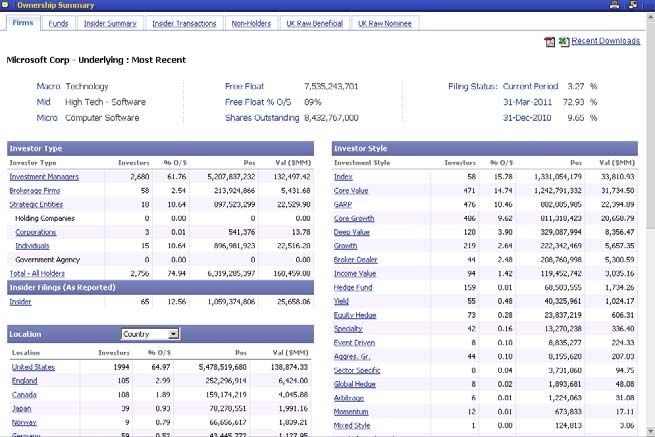
Task: Open the Sector Specific style link
Action: 357,370
